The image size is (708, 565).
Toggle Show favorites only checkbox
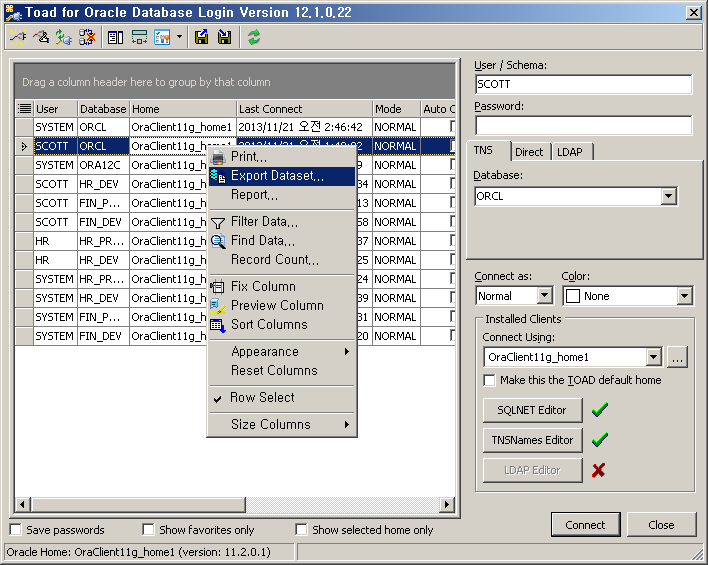tap(148, 530)
